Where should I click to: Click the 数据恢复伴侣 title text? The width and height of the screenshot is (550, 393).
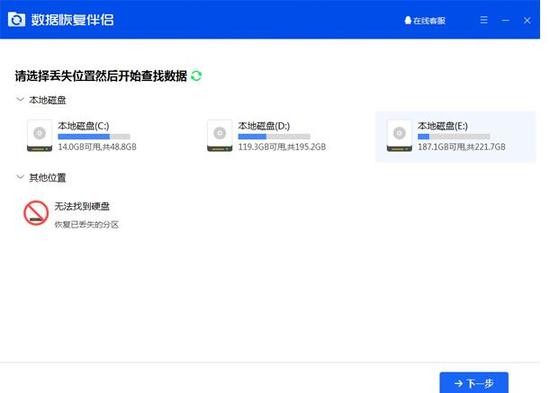coord(72,20)
